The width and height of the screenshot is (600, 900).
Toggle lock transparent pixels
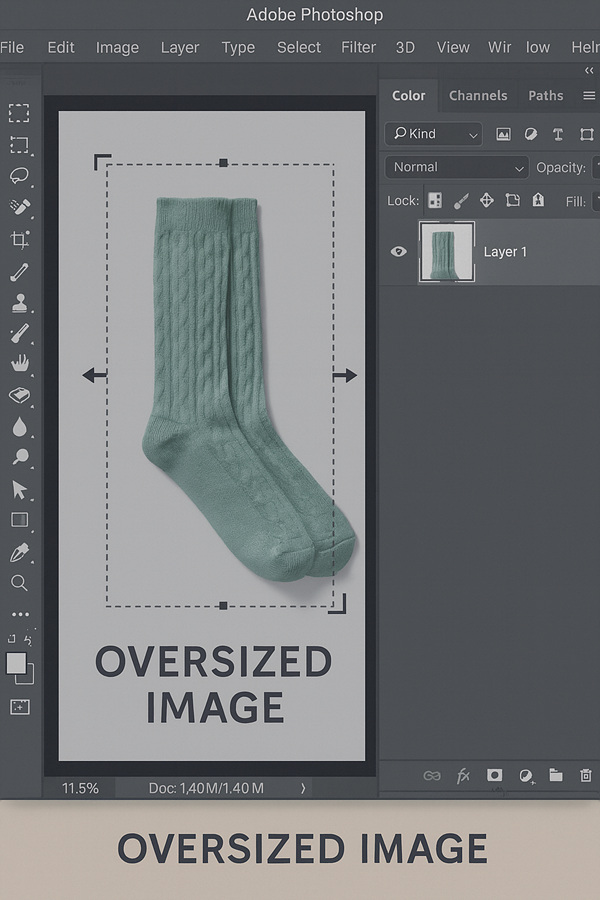435,200
